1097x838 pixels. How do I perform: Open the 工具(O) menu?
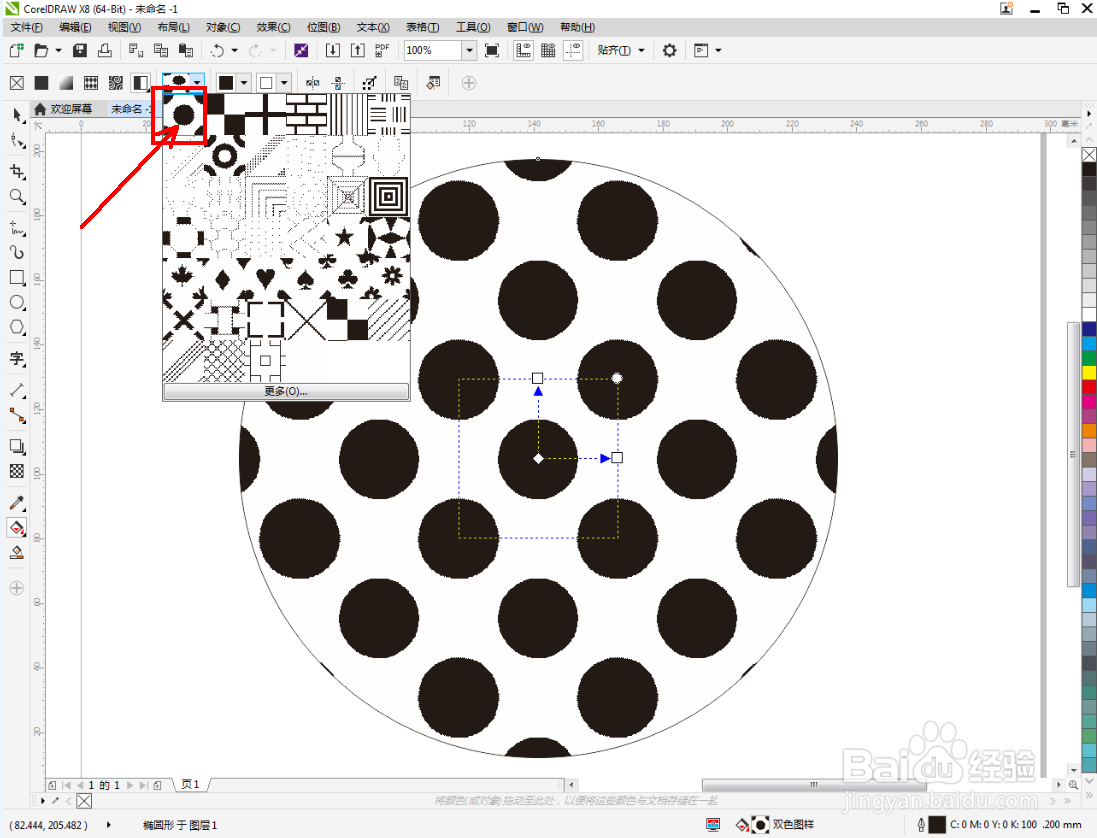pos(473,27)
